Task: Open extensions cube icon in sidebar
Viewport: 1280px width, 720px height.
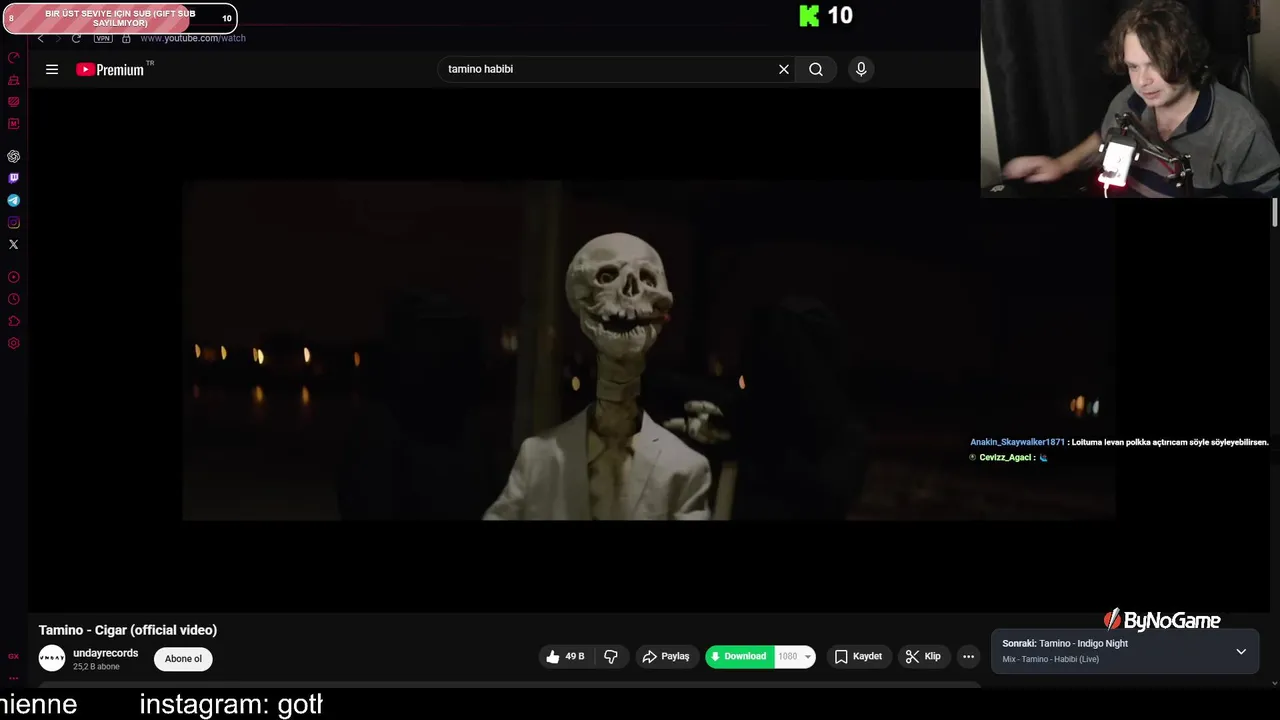Action: pos(14,321)
